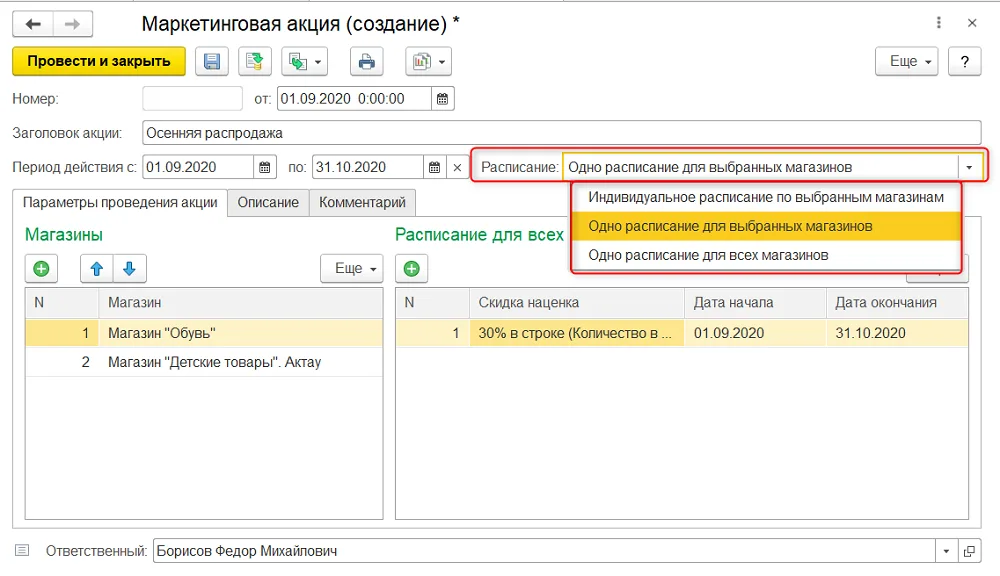This screenshot has width=1000, height=576.
Task: Add a new store row with the green plus
Action: coord(41,269)
